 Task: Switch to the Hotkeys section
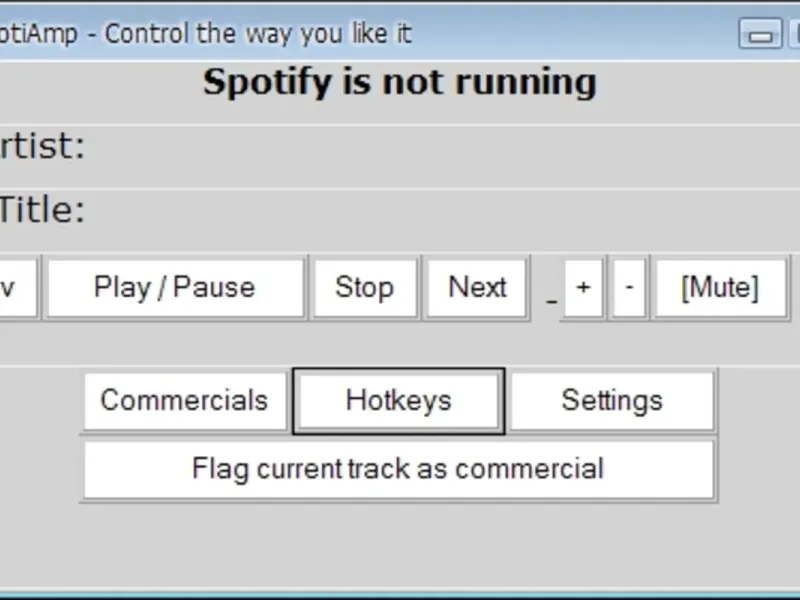398,401
